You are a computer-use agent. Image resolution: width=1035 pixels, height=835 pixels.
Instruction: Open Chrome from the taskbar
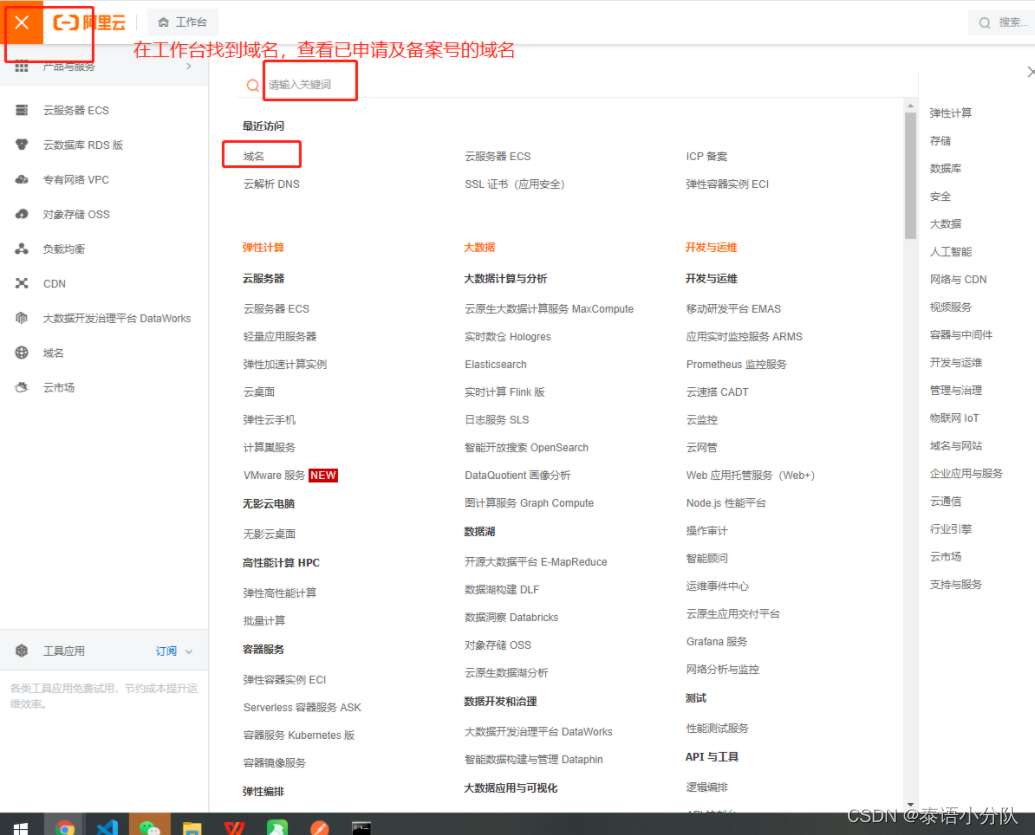65,827
